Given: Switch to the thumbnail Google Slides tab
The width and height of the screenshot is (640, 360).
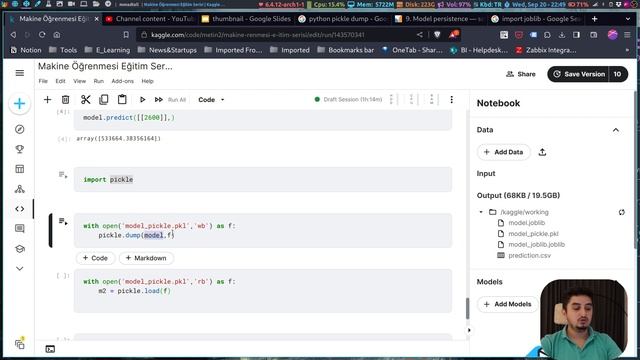Looking at the screenshot, I should tap(247, 19).
